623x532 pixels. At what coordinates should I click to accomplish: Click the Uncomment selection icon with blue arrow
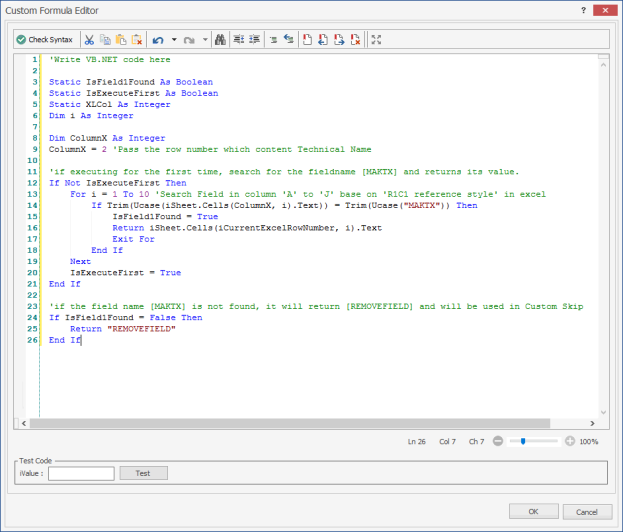288,39
